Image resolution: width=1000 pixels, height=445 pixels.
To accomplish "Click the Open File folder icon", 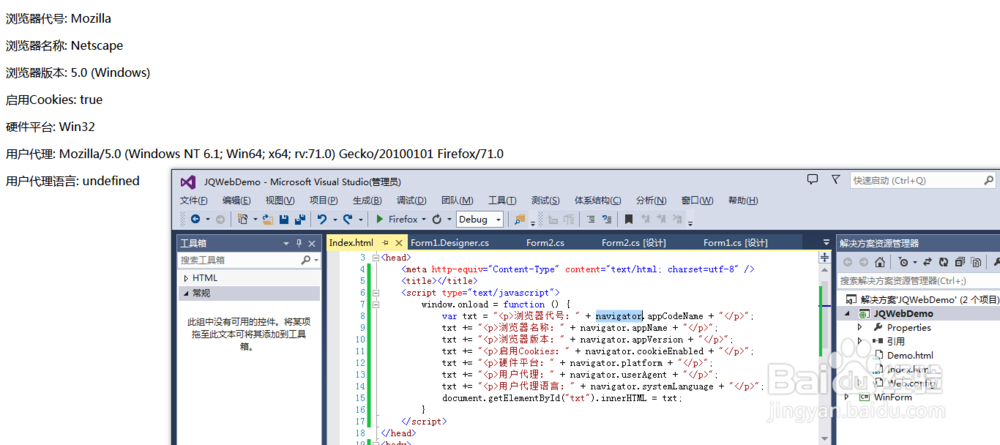I will tap(268, 219).
